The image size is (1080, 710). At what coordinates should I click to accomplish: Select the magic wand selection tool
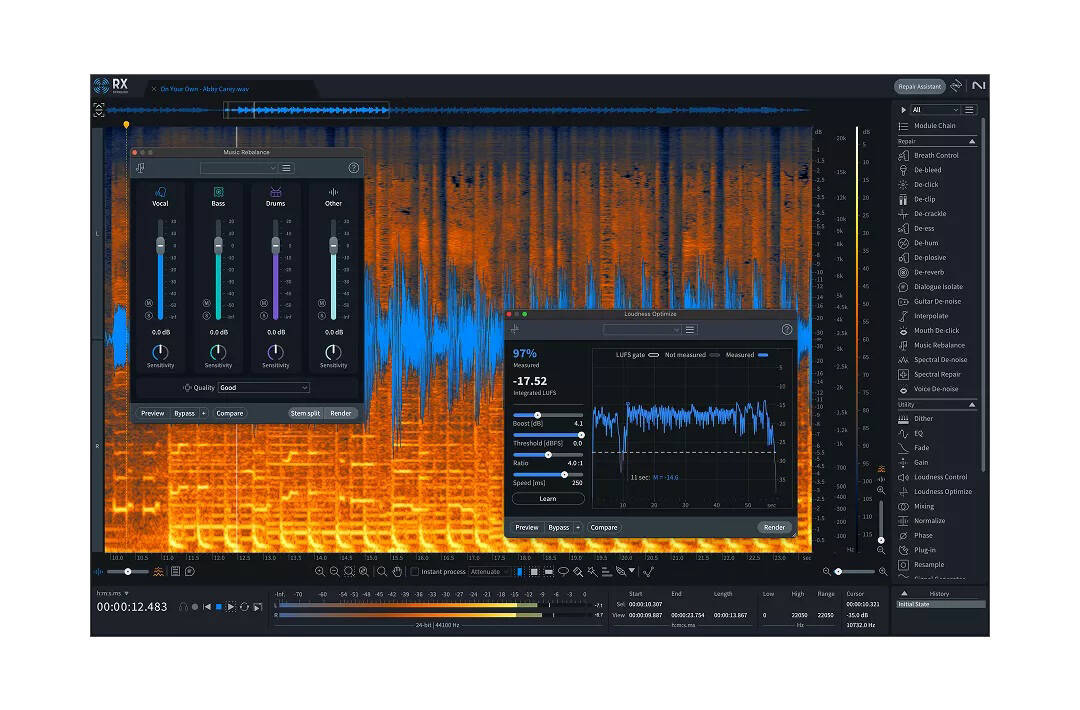(591, 571)
